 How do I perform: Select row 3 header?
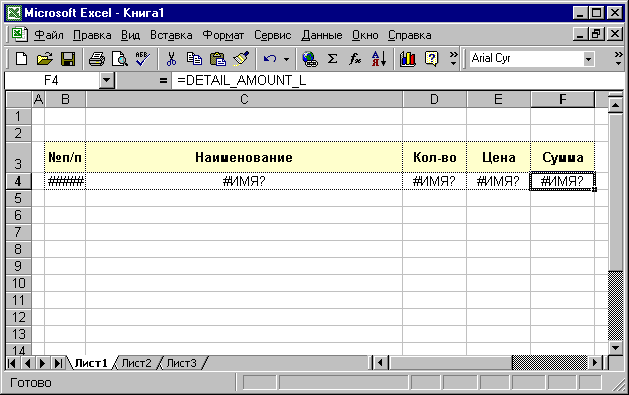pyautogui.click(x=18, y=157)
